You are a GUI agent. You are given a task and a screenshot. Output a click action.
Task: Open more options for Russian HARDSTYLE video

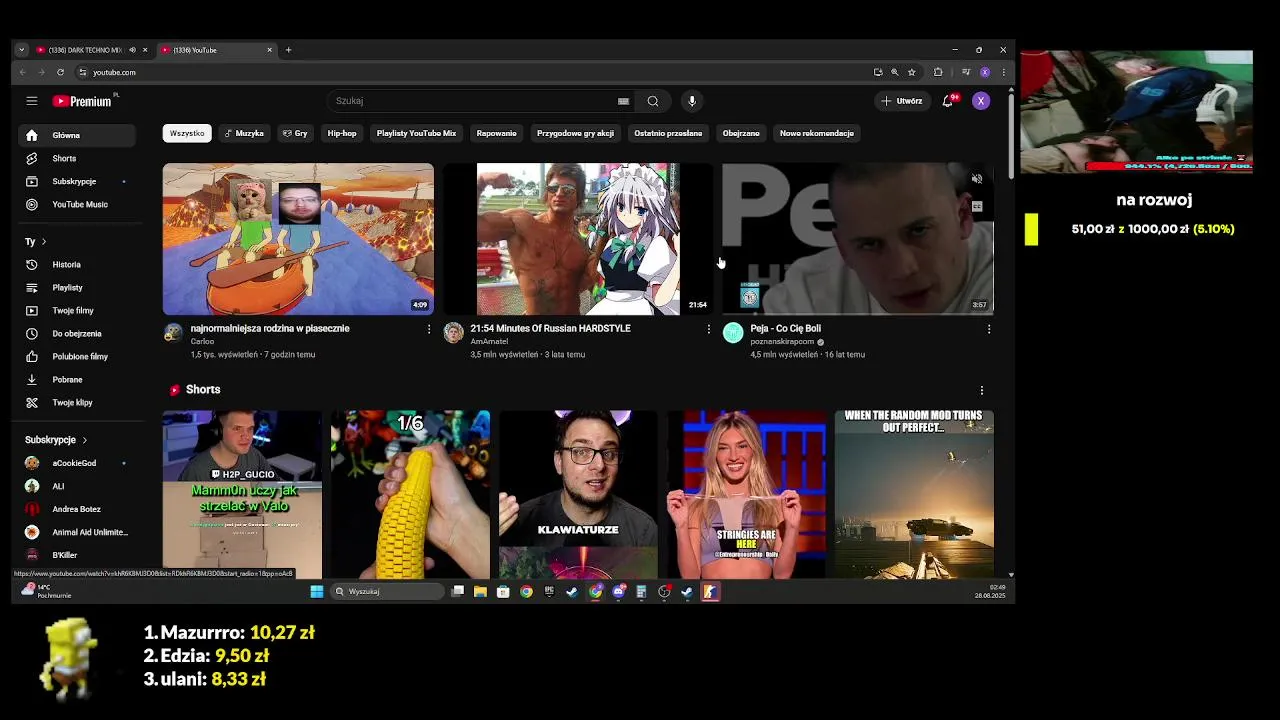(x=709, y=329)
